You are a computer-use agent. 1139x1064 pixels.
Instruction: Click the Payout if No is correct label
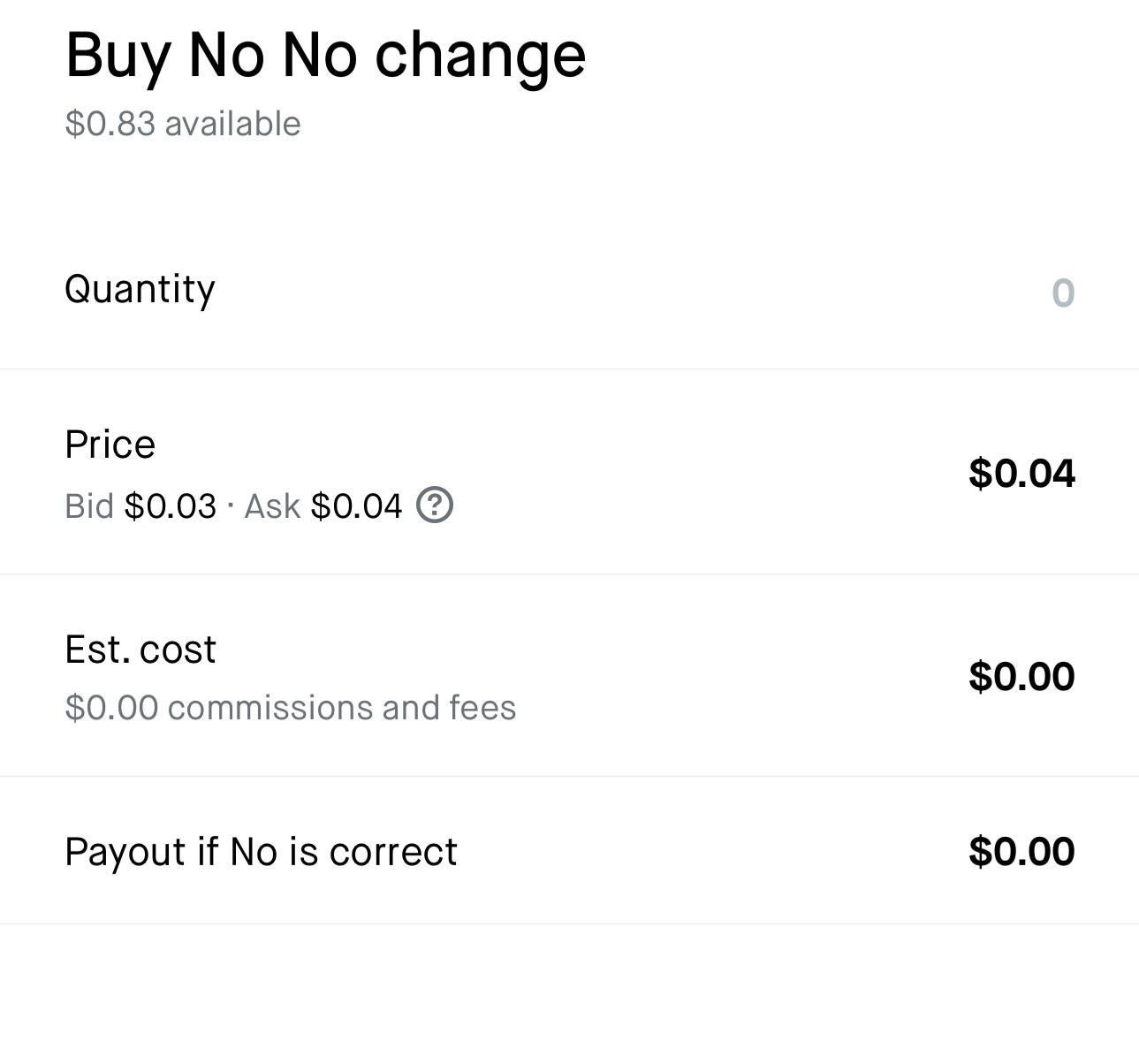[x=261, y=852]
